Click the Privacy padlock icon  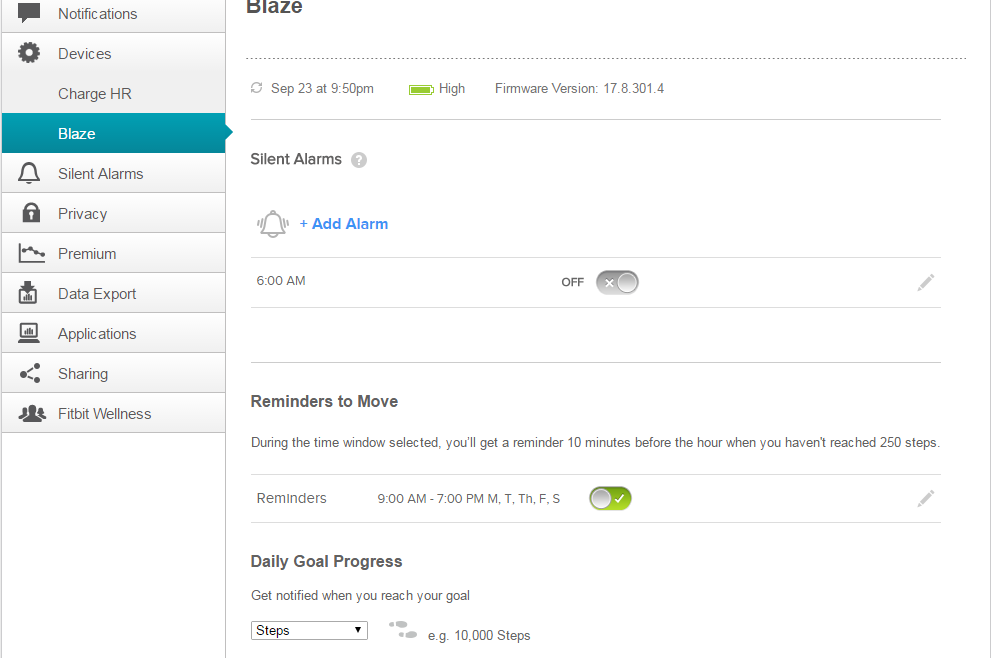pos(30,212)
